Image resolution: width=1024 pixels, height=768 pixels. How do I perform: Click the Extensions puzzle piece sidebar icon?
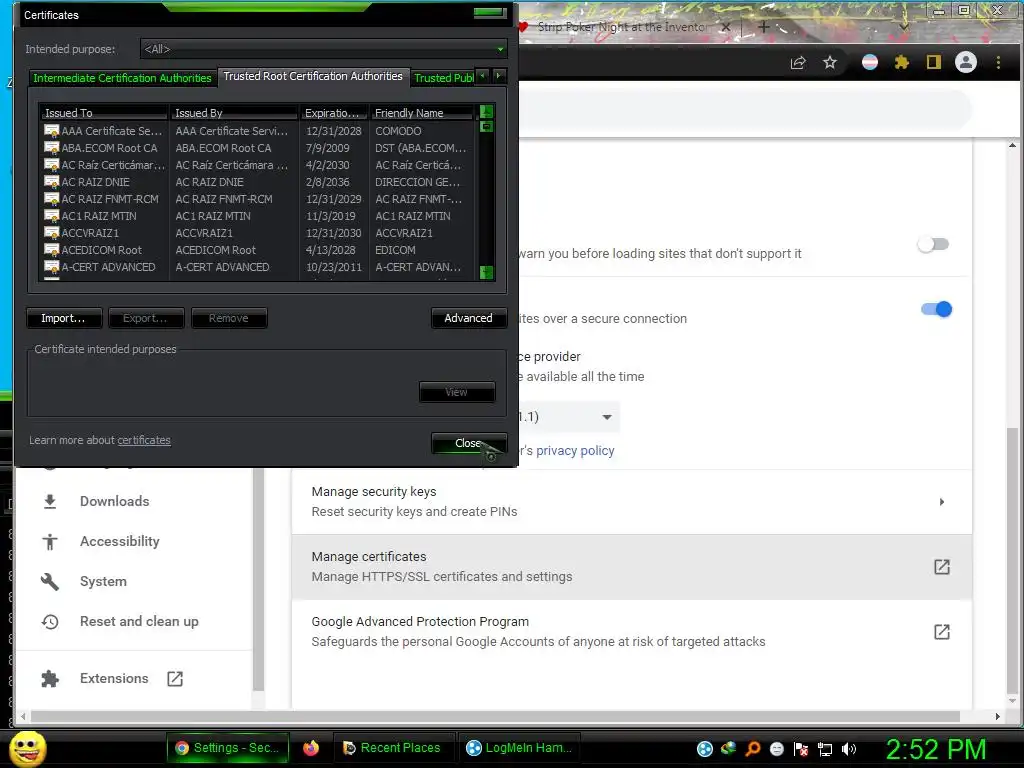50,679
